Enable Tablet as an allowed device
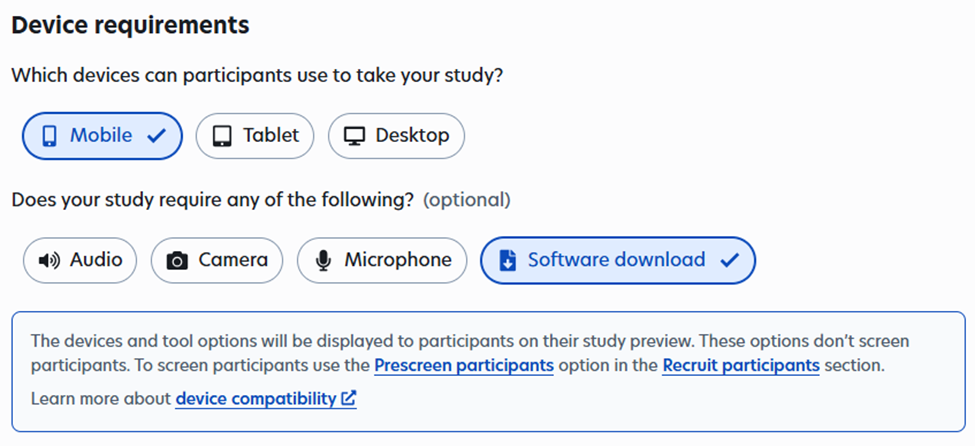The width and height of the screenshot is (975, 446). [x=254, y=136]
